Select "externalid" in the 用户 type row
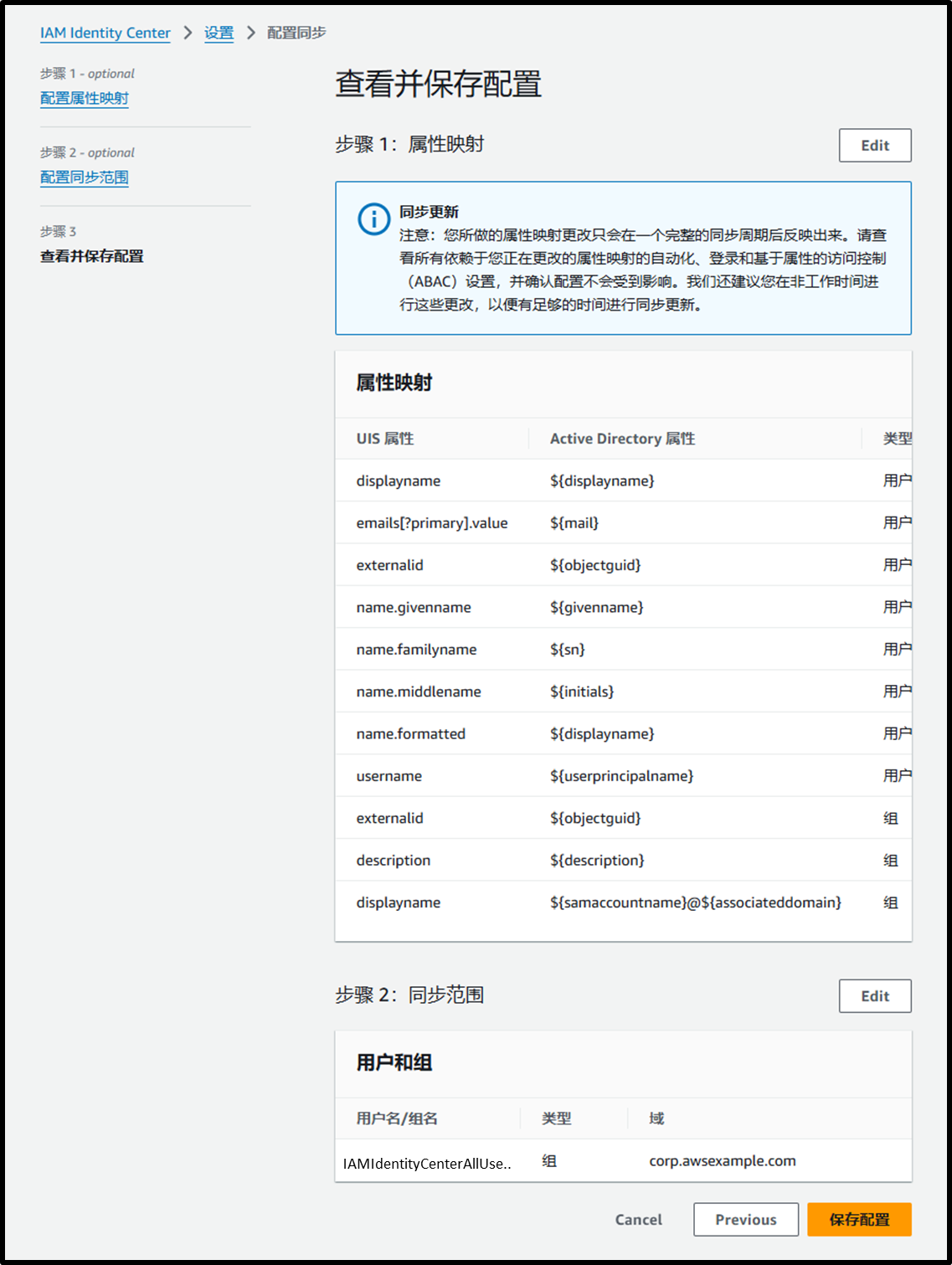The width and height of the screenshot is (952, 1265). click(x=390, y=565)
